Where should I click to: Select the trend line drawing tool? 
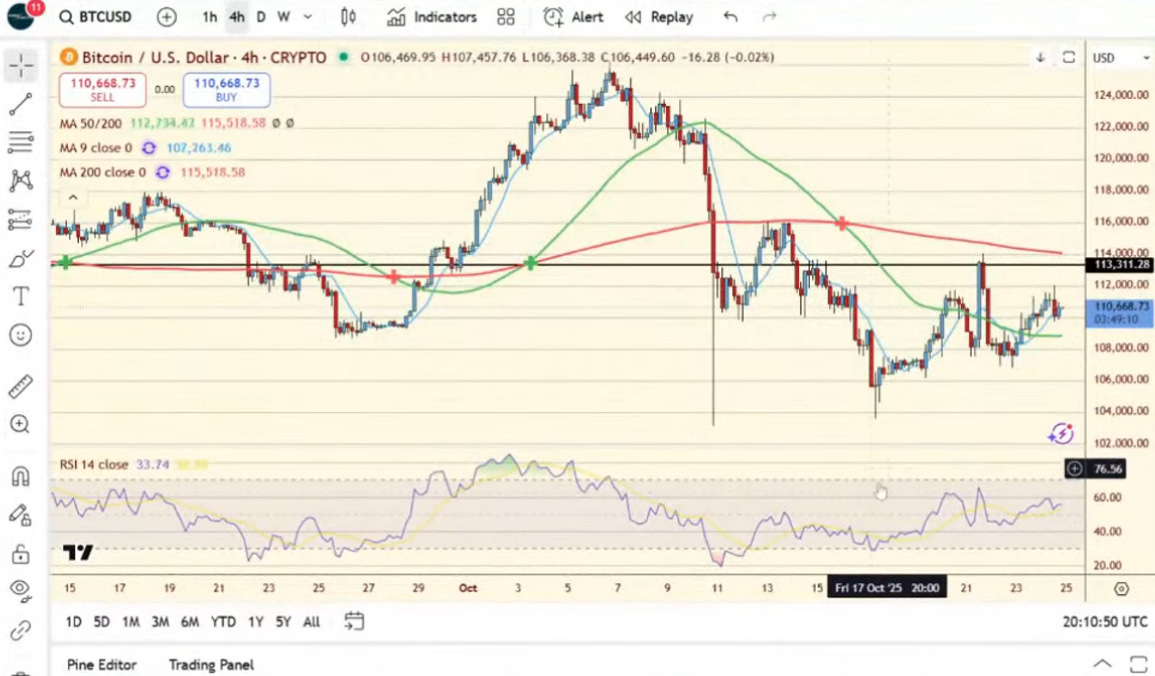(x=21, y=104)
